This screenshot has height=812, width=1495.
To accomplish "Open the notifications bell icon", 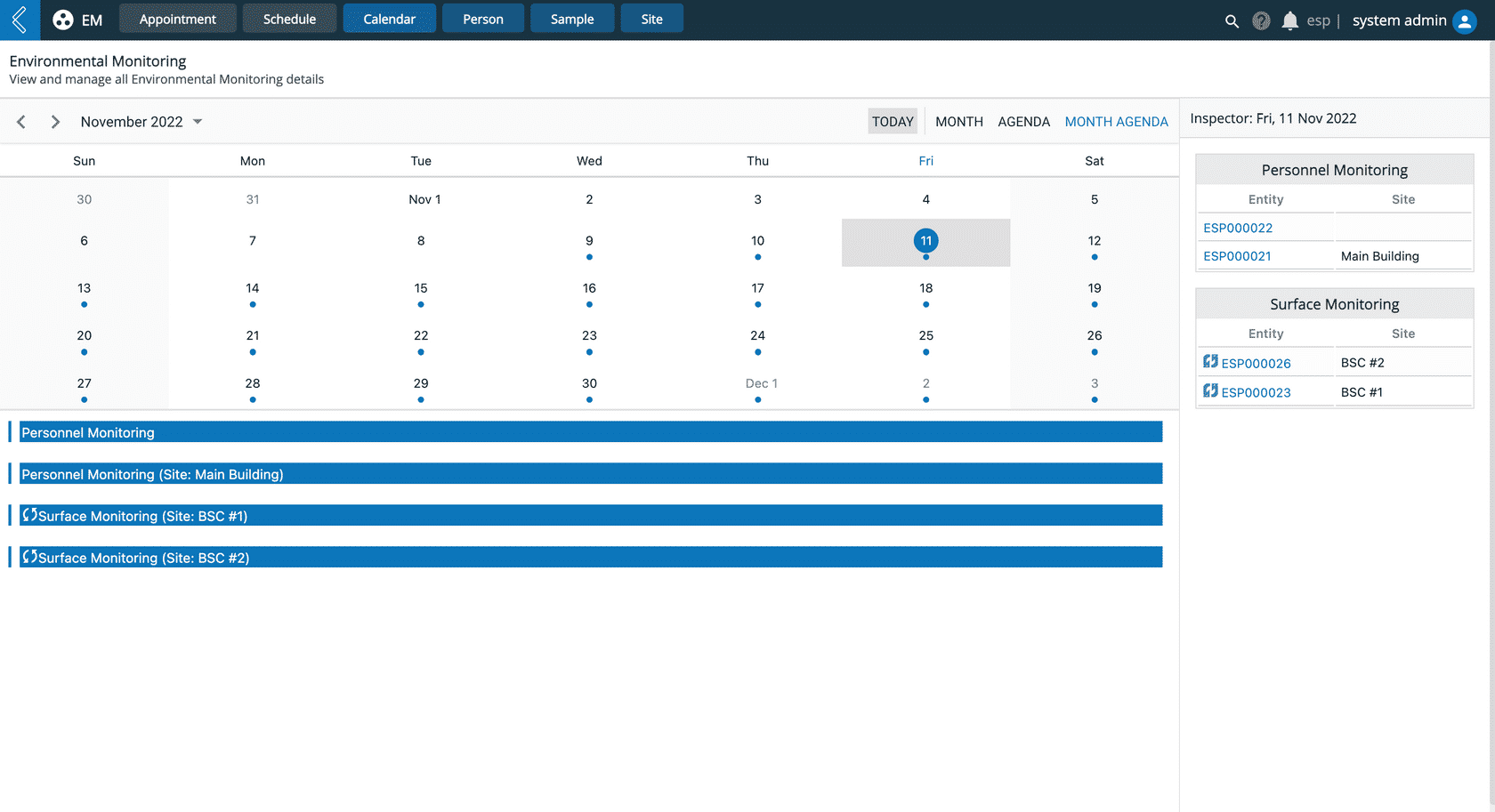I will (x=1289, y=20).
